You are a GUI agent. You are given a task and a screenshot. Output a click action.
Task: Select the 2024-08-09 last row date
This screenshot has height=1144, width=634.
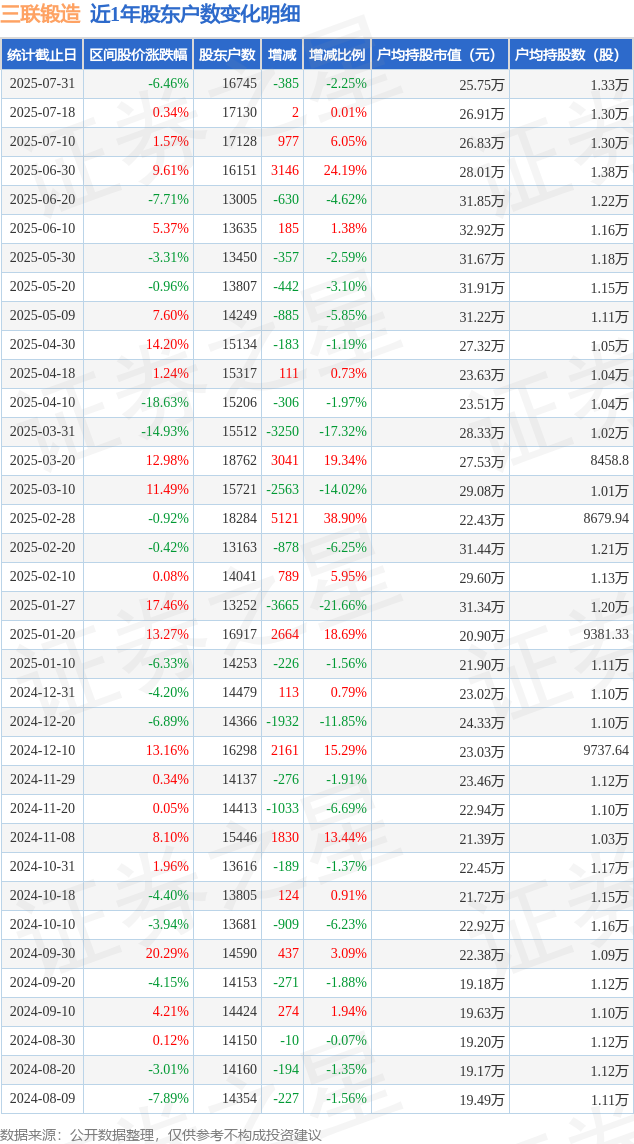42,1097
